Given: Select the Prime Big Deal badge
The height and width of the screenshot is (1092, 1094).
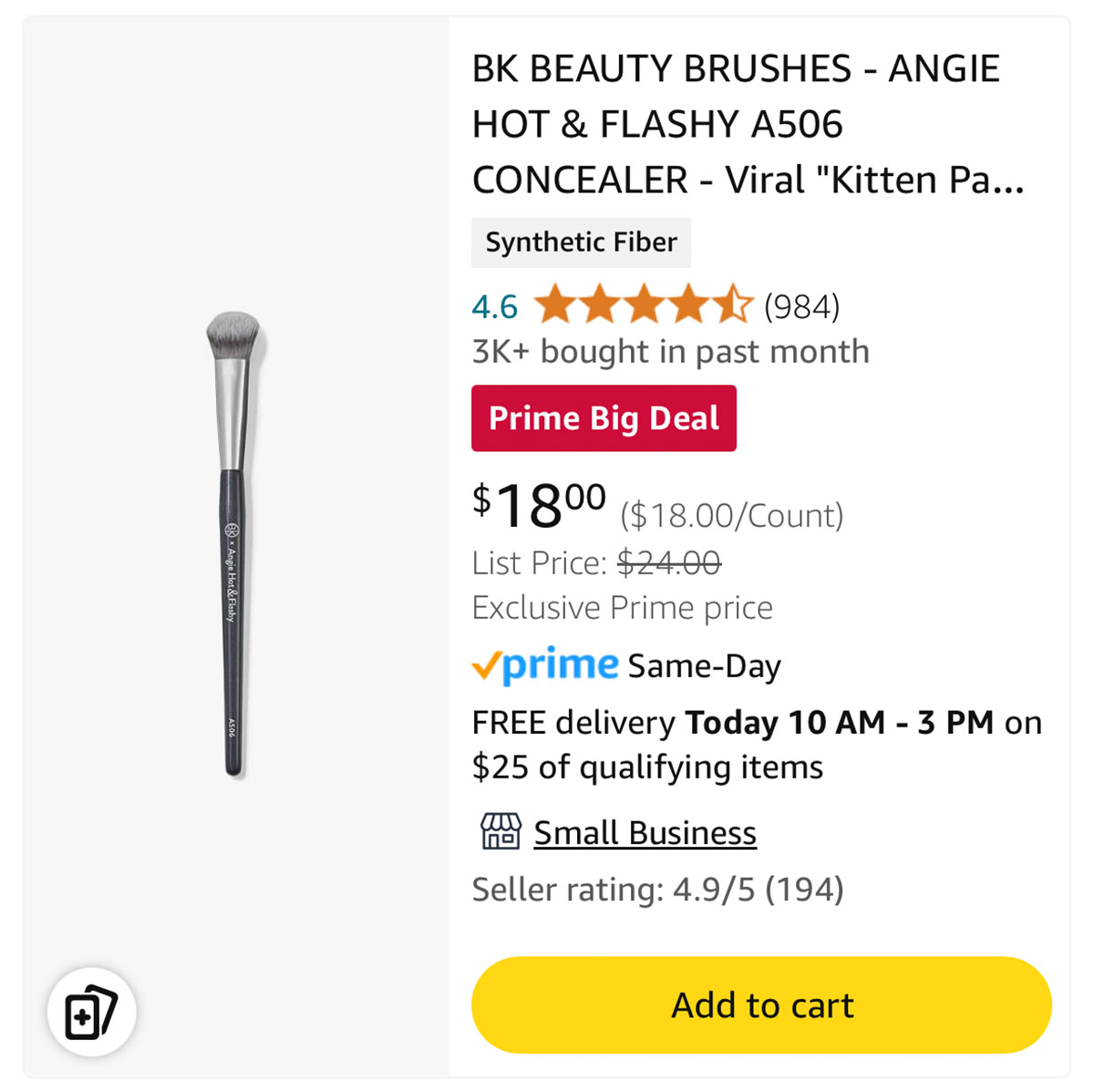Looking at the screenshot, I should (604, 418).
